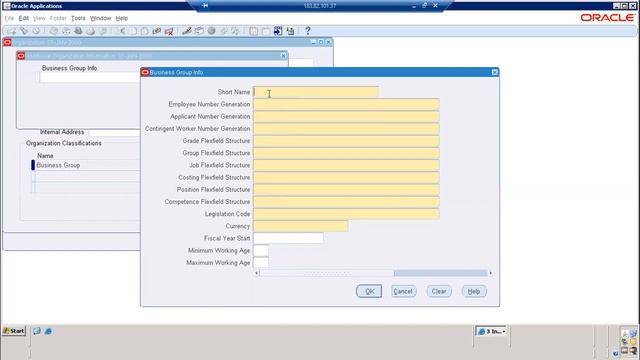Click the scrollbar left arrow in dialog
The width and height of the screenshot is (640, 360).
256,273
